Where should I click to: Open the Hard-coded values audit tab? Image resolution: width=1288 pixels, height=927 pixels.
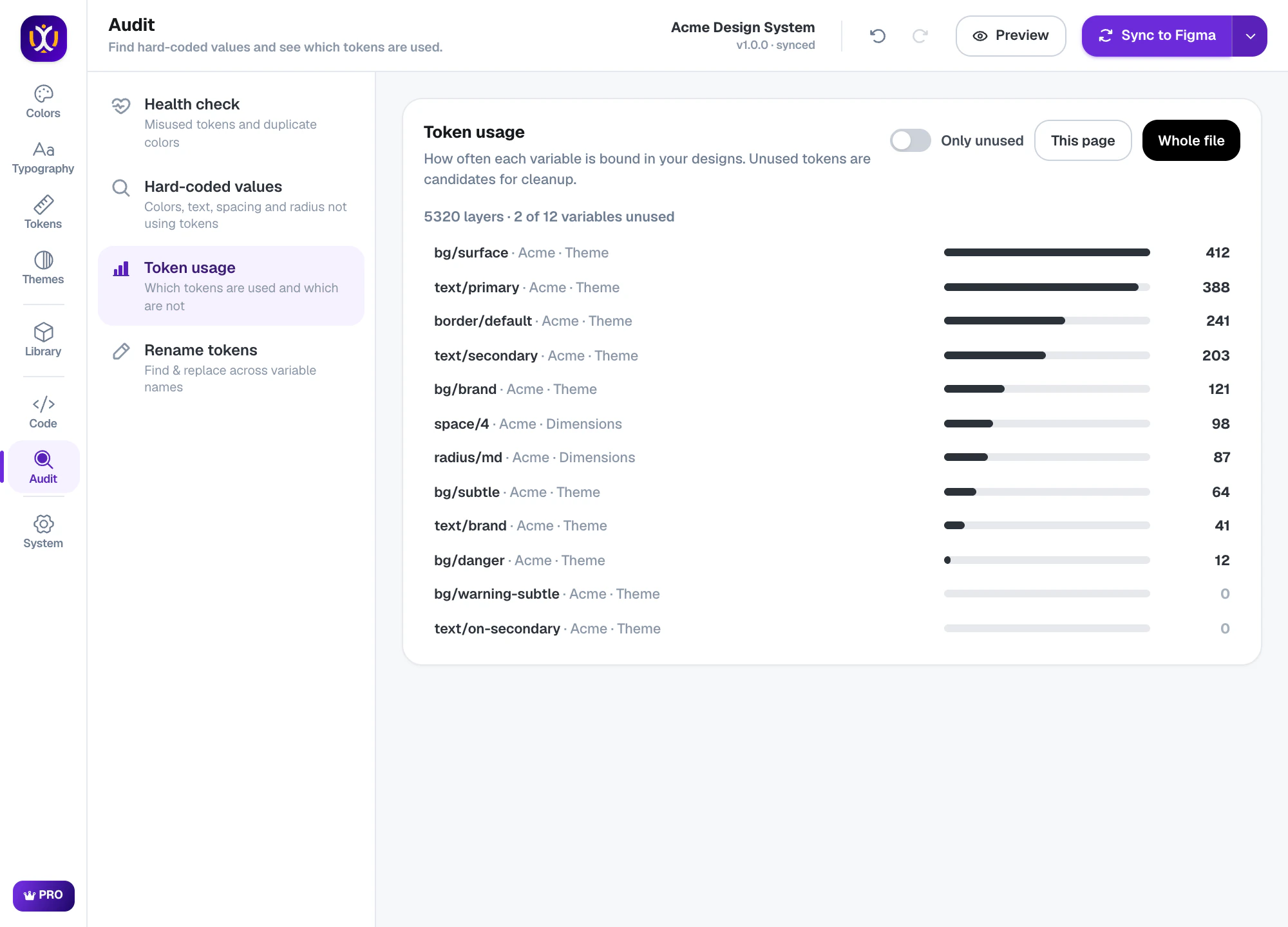pos(231,205)
